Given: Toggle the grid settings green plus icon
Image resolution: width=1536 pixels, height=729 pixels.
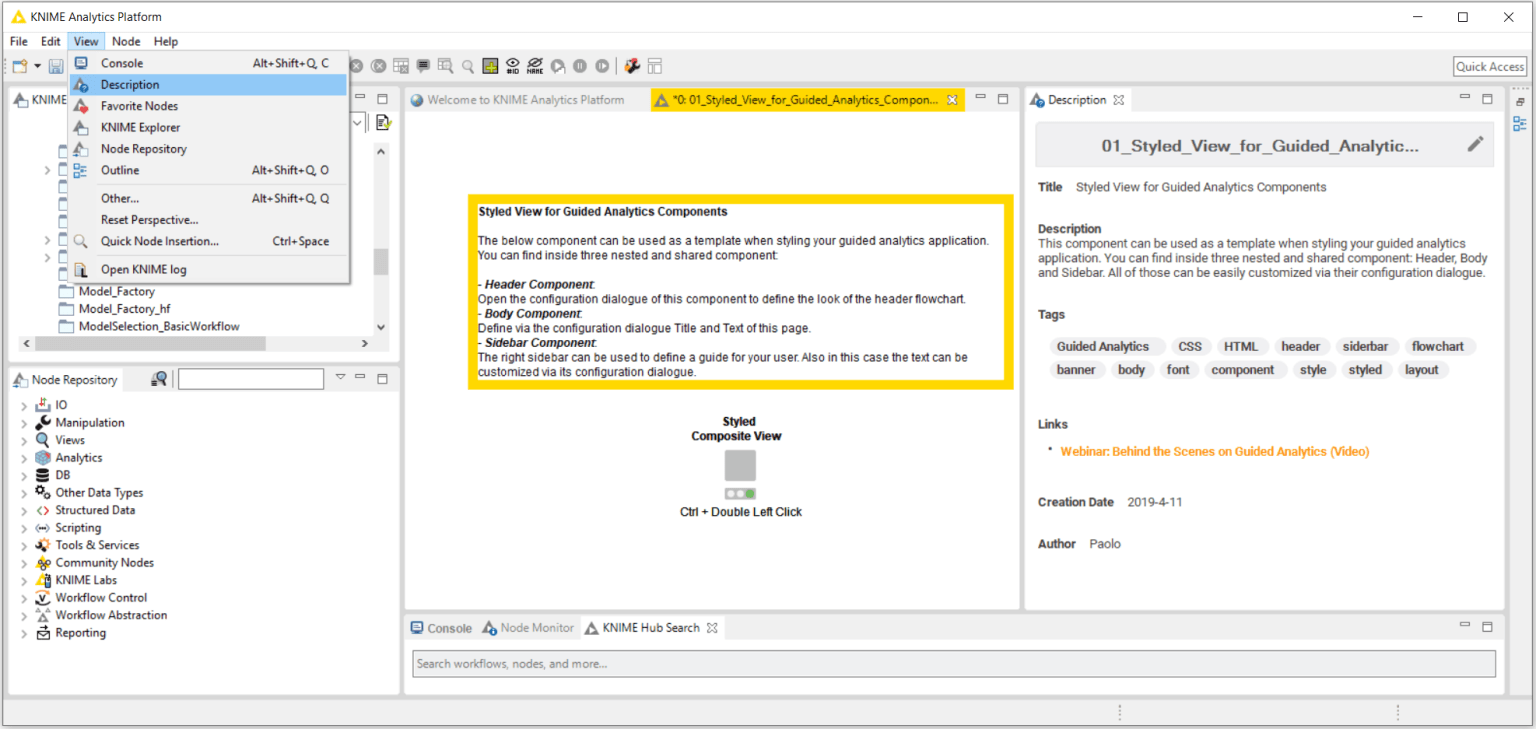Looking at the screenshot, I should coord(490,66).
